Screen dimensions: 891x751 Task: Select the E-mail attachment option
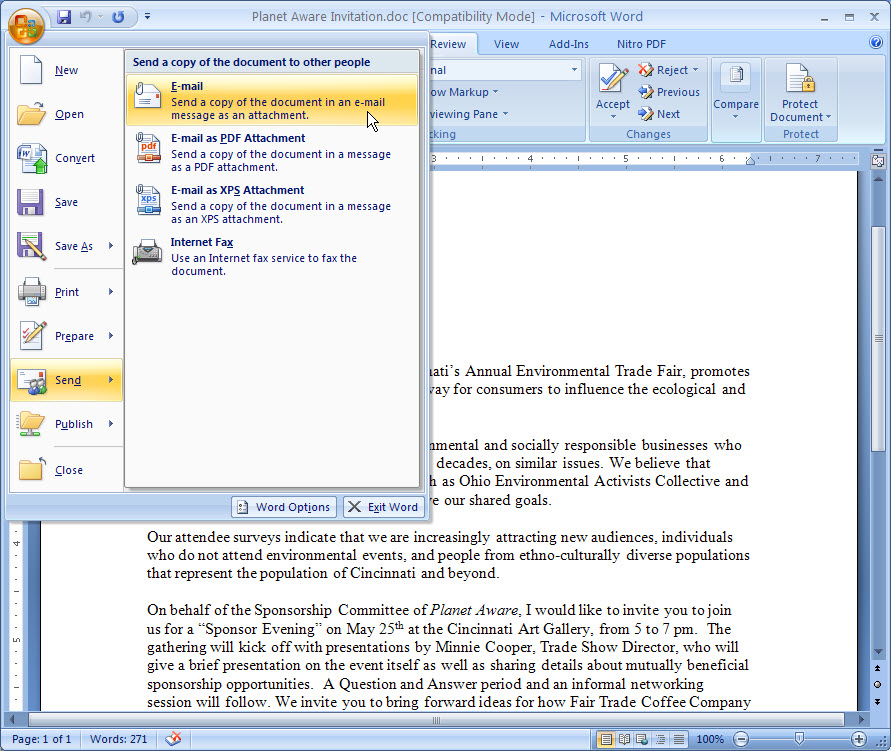[272, 100]
